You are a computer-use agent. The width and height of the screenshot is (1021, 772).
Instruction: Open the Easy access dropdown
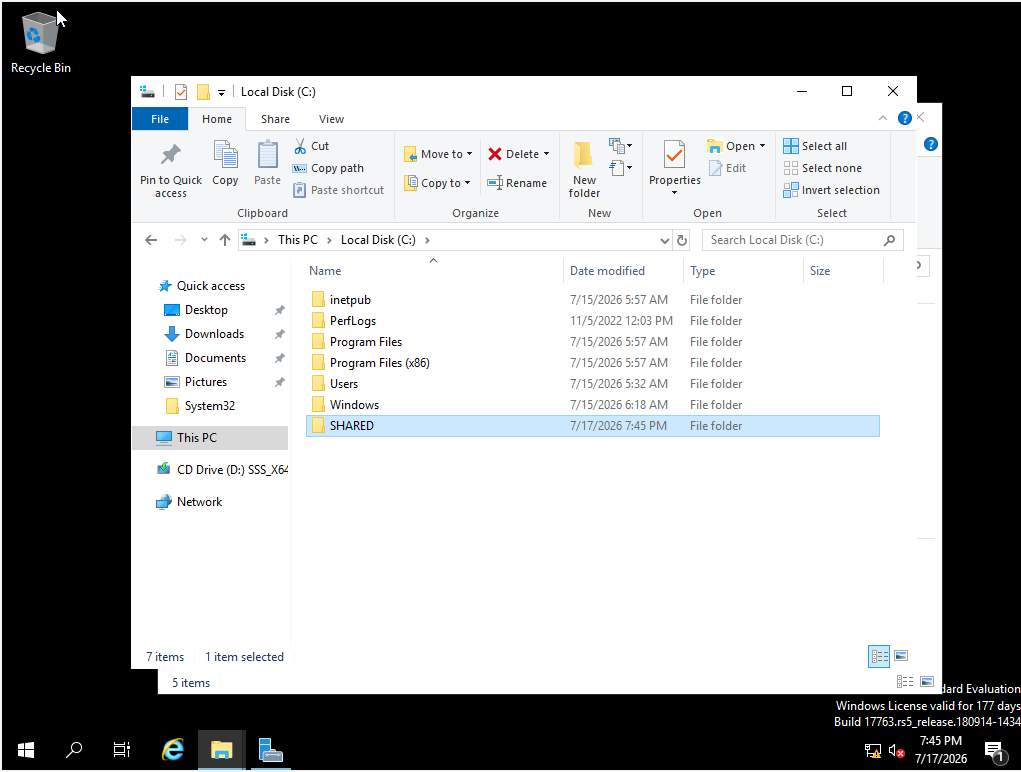point(621,168)
